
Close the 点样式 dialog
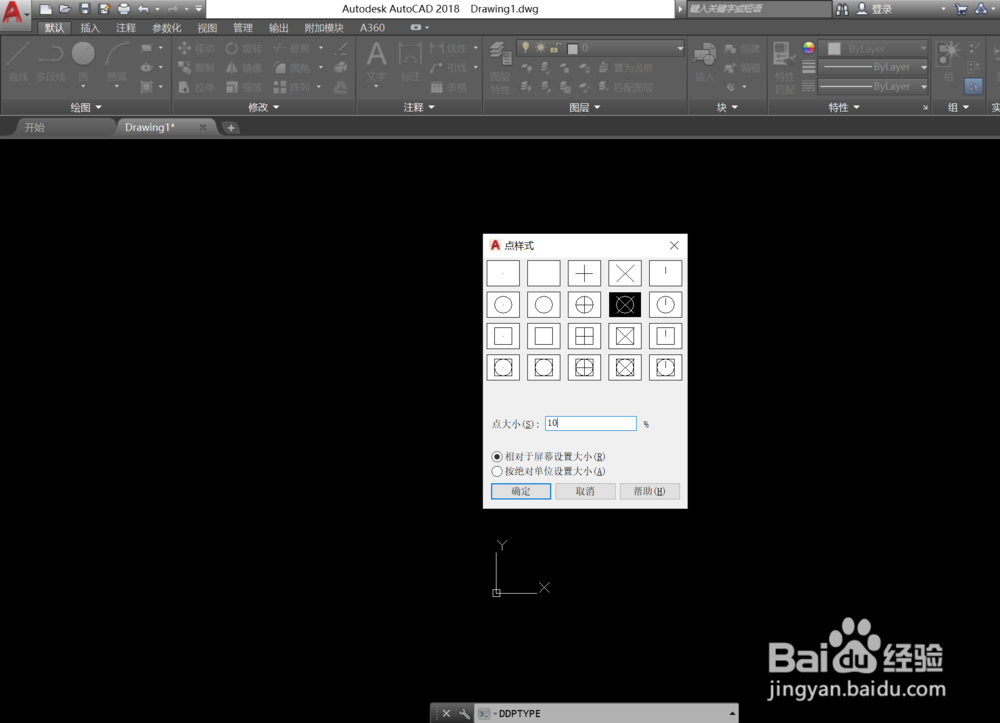click(x=674, y=245)
